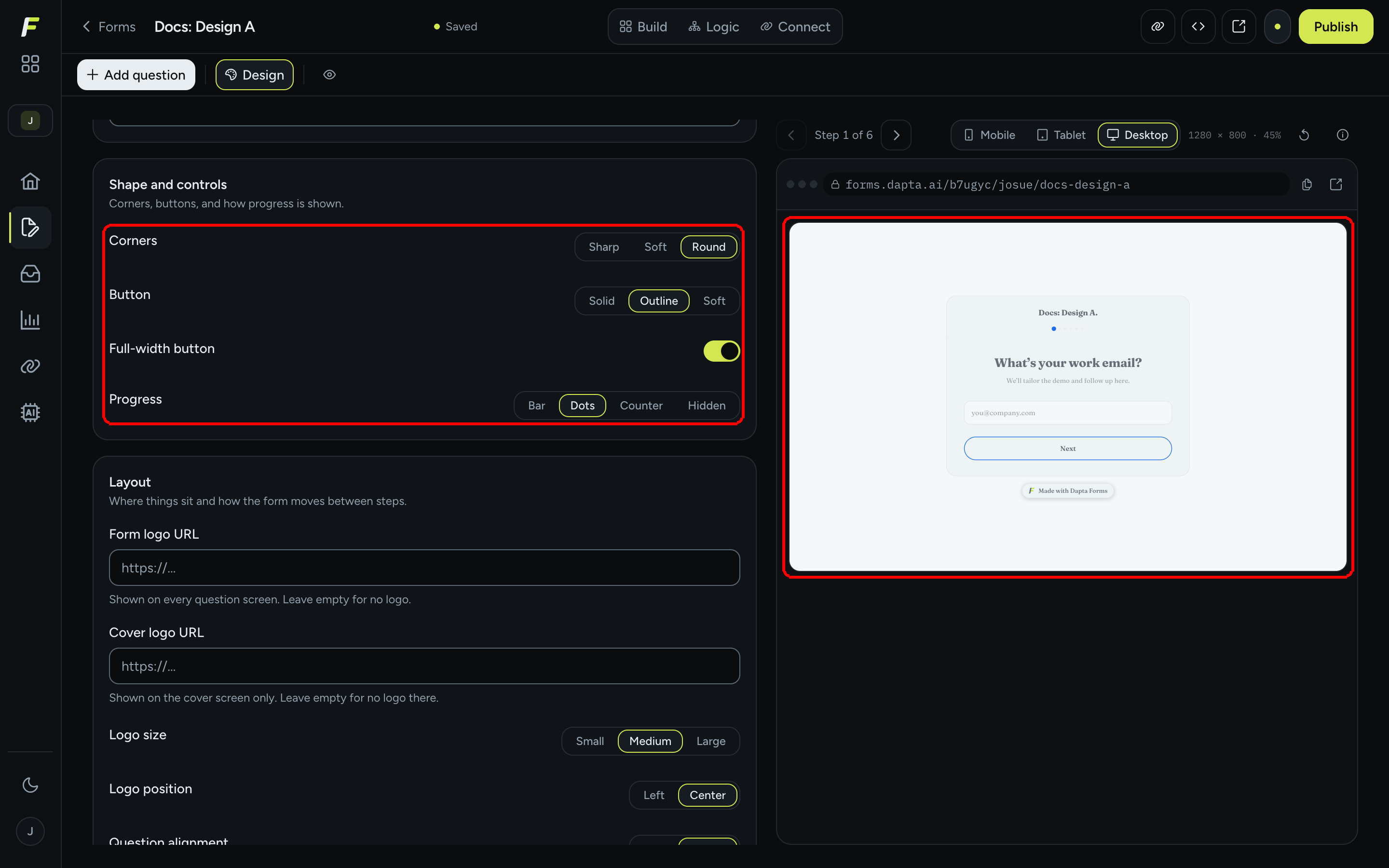Open workspace J selector in sidebar

pos(30,121)
